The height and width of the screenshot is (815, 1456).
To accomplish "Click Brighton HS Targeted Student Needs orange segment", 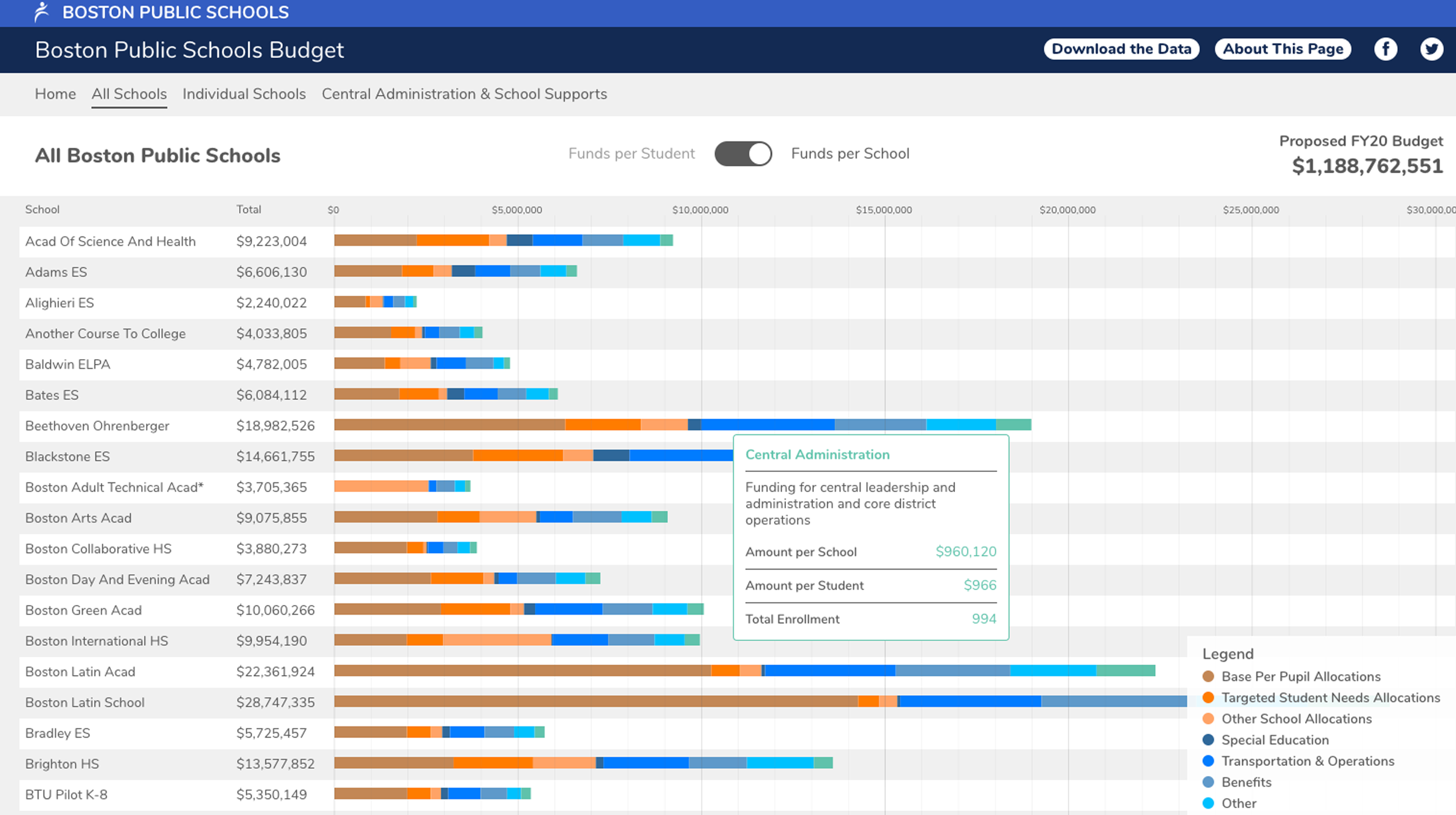I will pyautogui.click(x=493, y=763).
